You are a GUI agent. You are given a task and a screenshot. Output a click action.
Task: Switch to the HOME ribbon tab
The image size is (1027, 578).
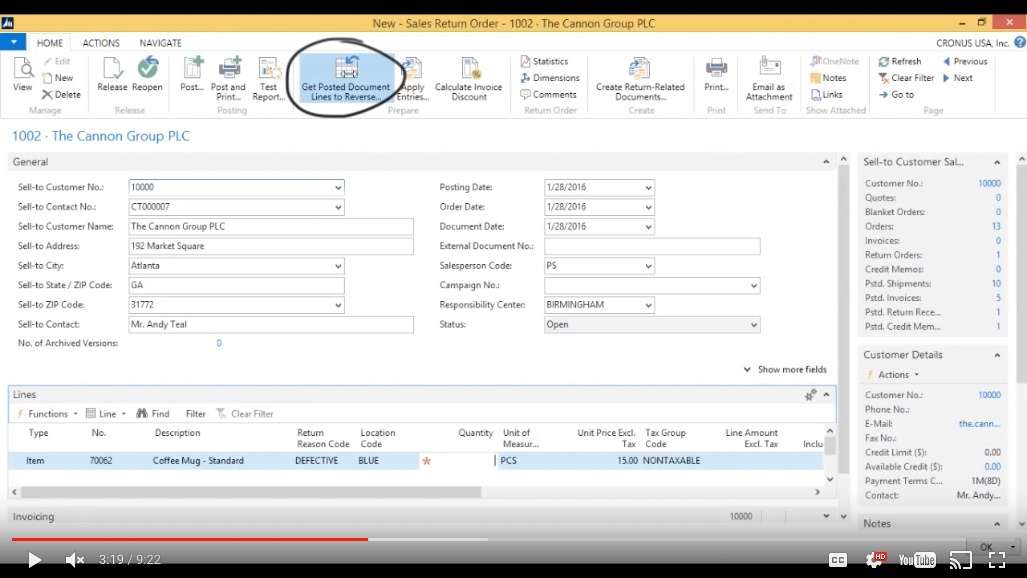[x=50, y=43]
